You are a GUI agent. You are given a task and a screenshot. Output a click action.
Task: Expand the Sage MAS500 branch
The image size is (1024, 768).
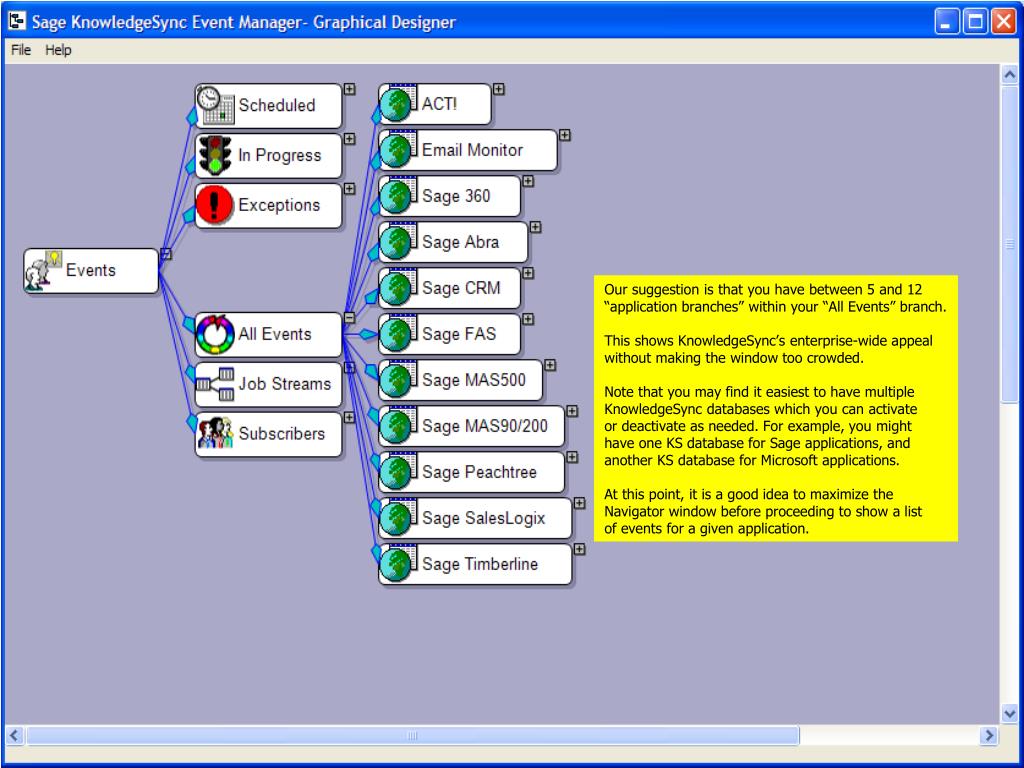[x=551, y=365]
